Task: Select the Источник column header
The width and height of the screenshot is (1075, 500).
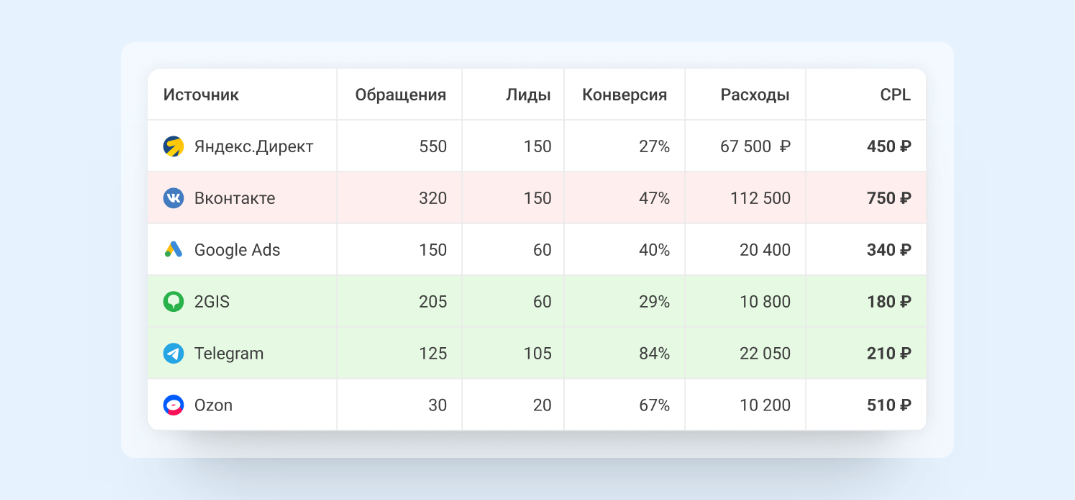Action: click(201, 95)
